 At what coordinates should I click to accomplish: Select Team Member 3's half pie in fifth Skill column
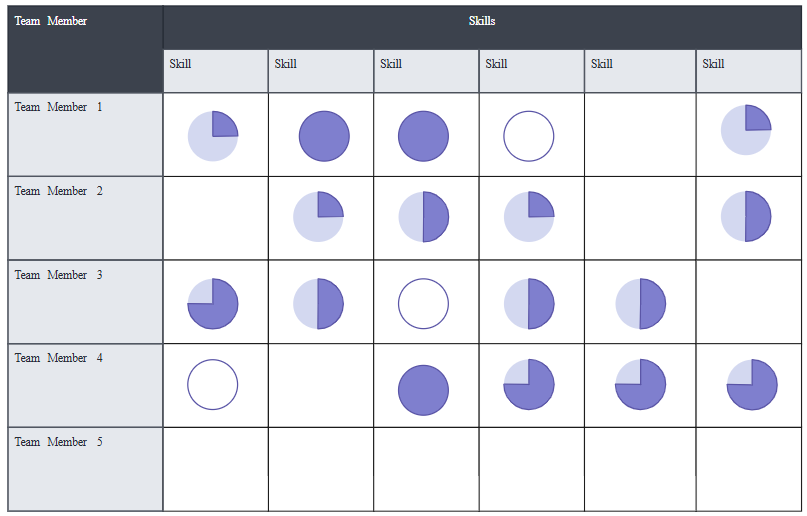point(640,304)
